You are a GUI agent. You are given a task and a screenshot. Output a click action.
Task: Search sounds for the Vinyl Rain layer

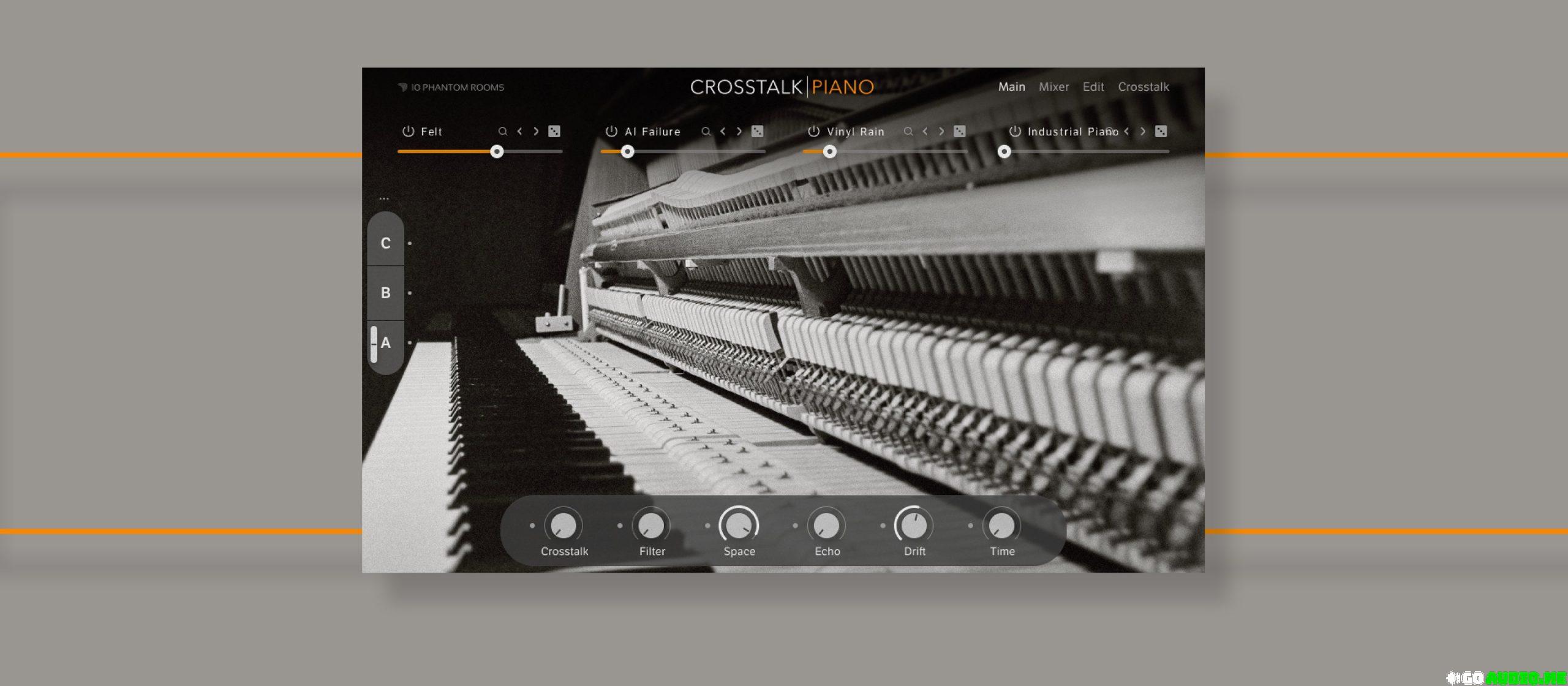908,131
